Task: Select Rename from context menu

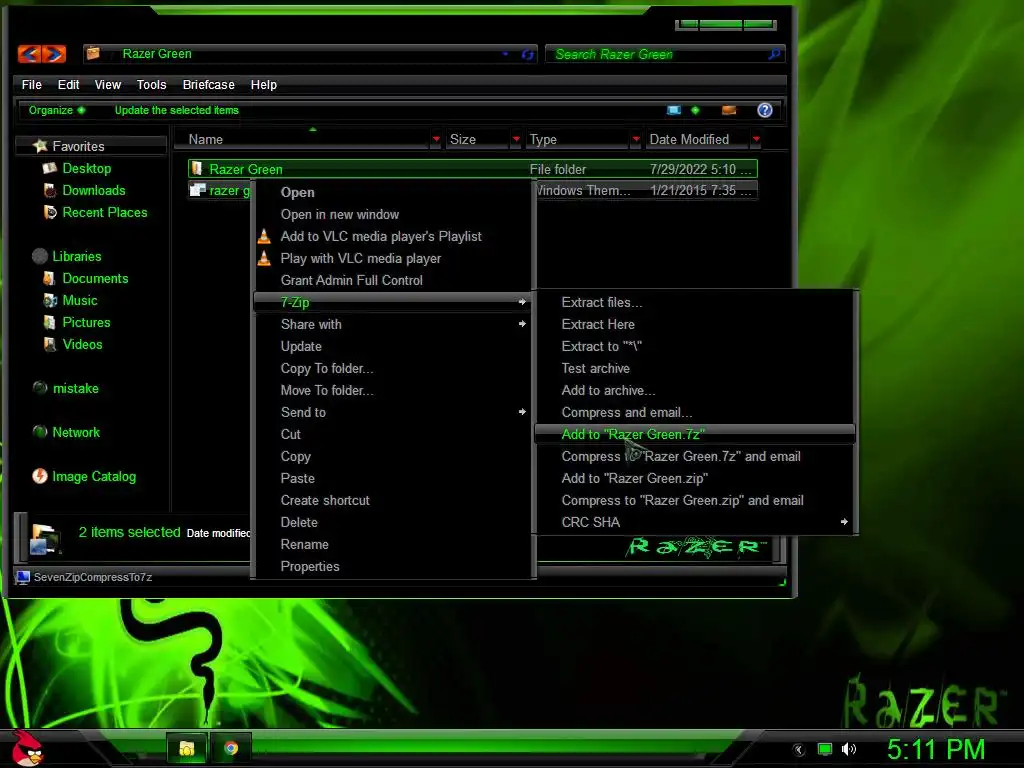Action: pyautogui.click(x=392, y=544)
